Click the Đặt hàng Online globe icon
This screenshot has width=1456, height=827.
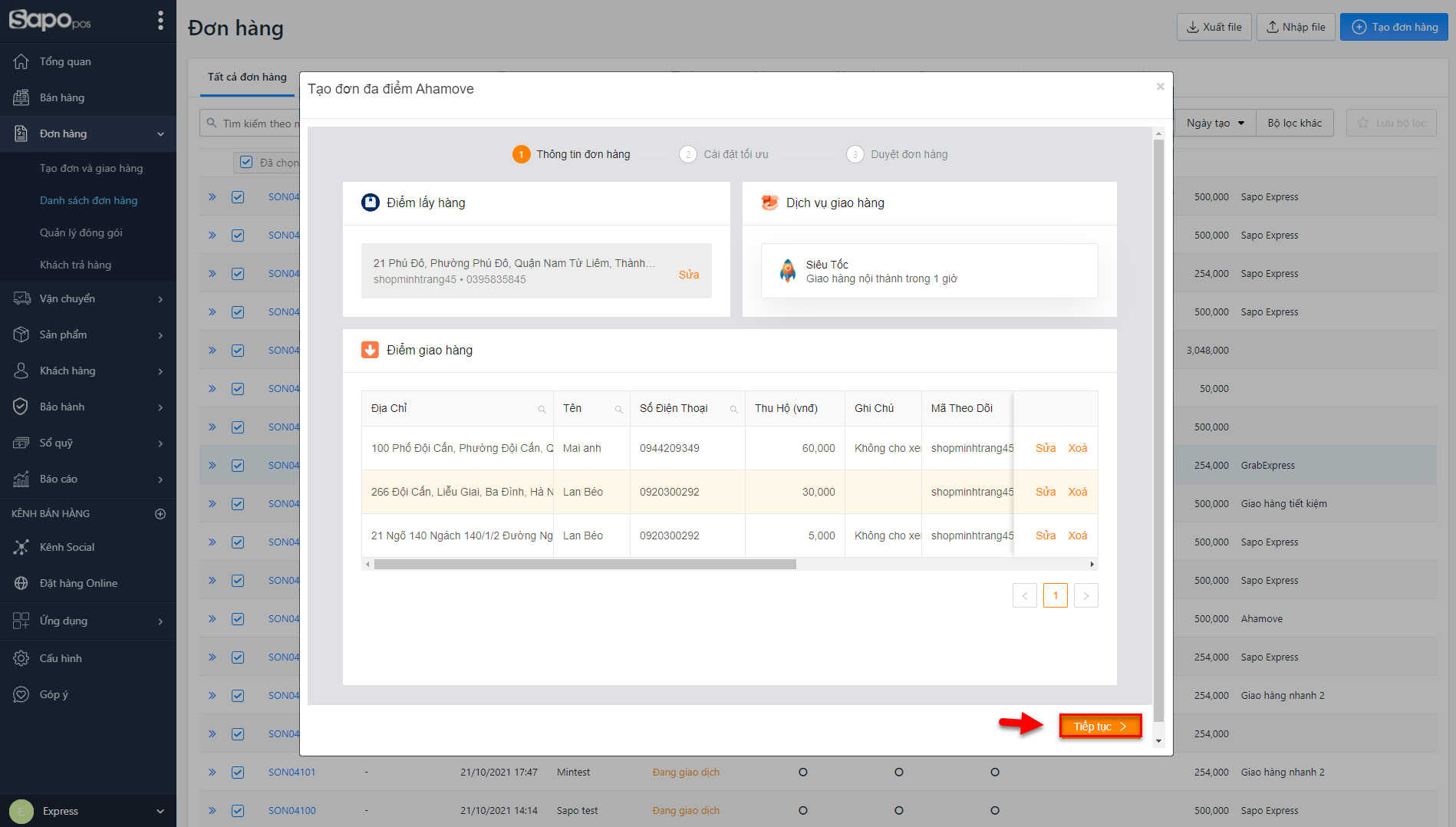click(21, 583)
